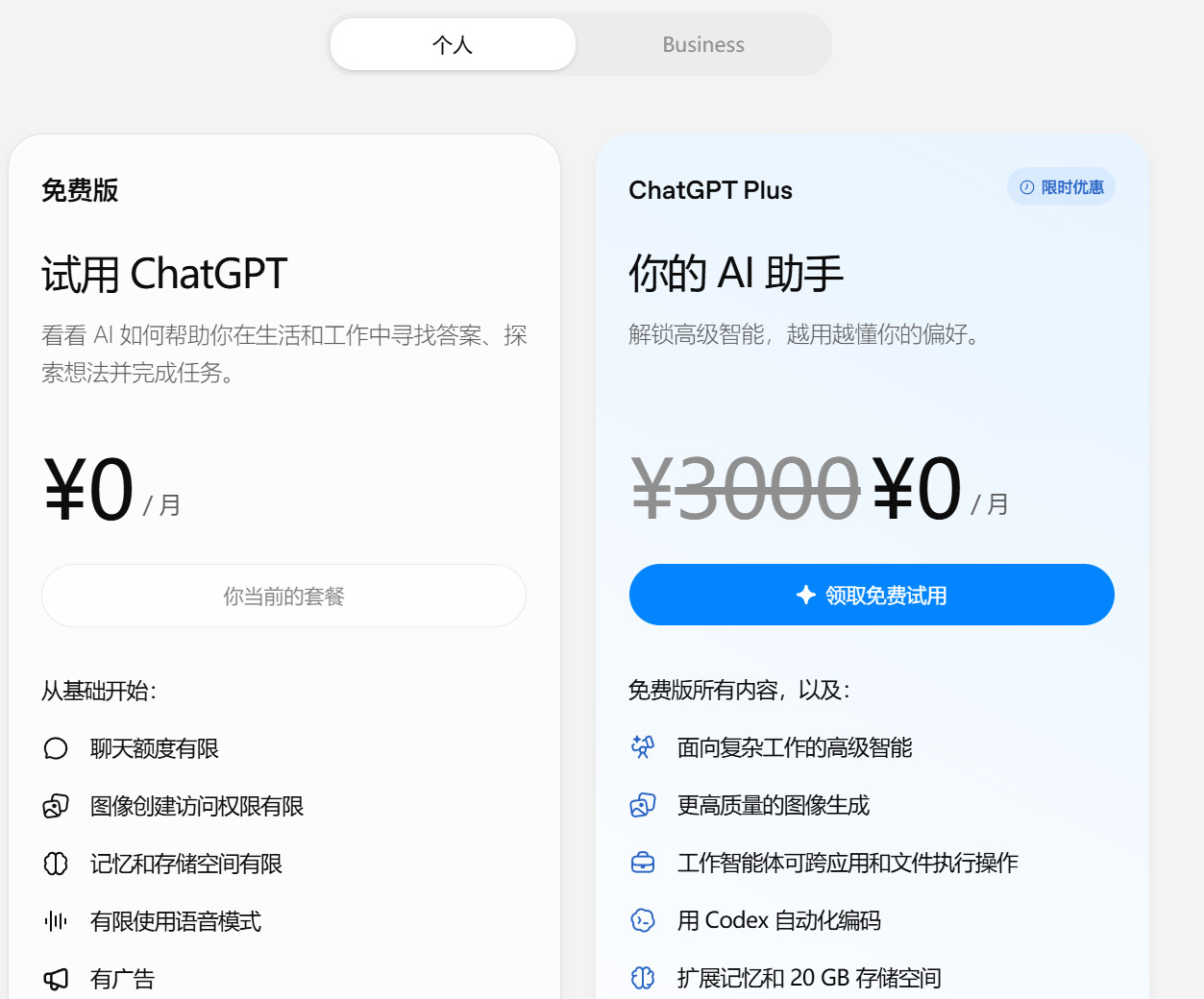Click the 聊天额度有限 feature text
1204x999 pixels.
tap(155, 748)
